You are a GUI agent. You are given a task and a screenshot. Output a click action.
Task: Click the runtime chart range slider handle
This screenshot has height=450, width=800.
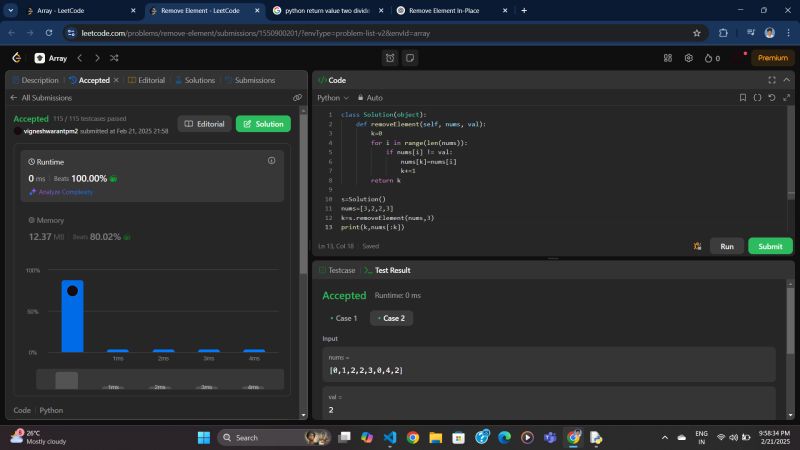point(66,380)
